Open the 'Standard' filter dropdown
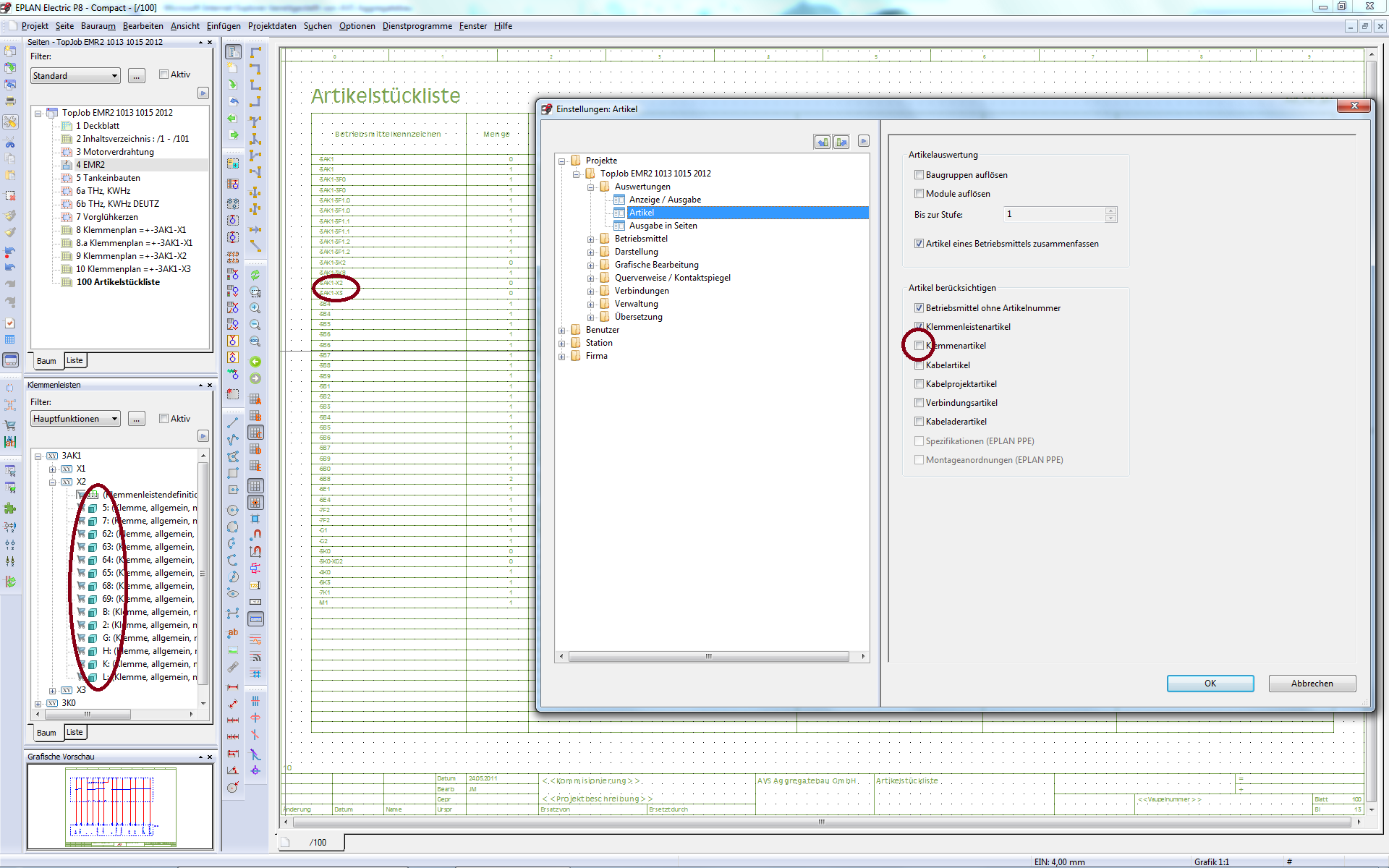The height and width of the screenshot is (868, 1389). coord(75,76)
